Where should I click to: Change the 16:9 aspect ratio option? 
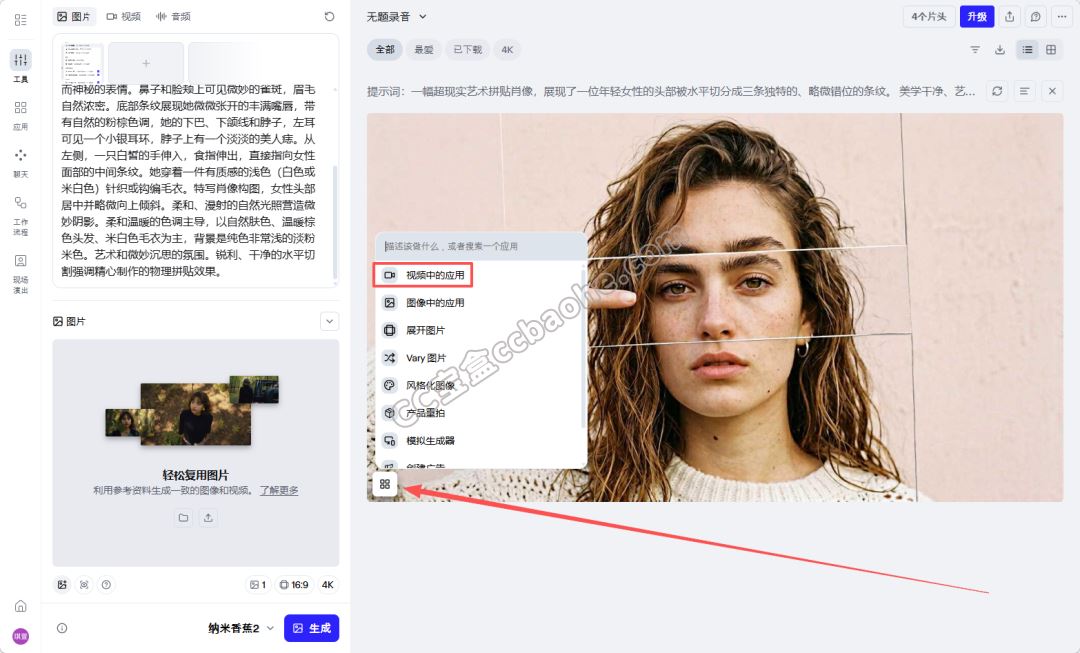click(x=293, y=585)
